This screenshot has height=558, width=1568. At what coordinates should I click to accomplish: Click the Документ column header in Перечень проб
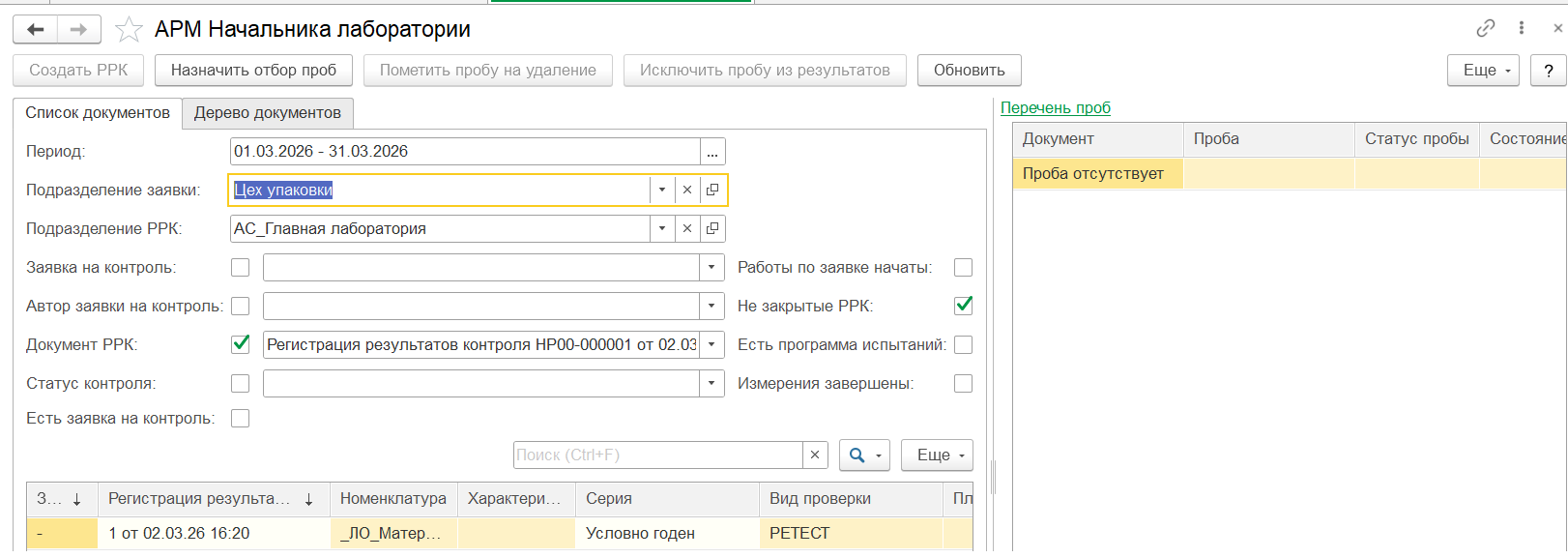pos(1098,139)
